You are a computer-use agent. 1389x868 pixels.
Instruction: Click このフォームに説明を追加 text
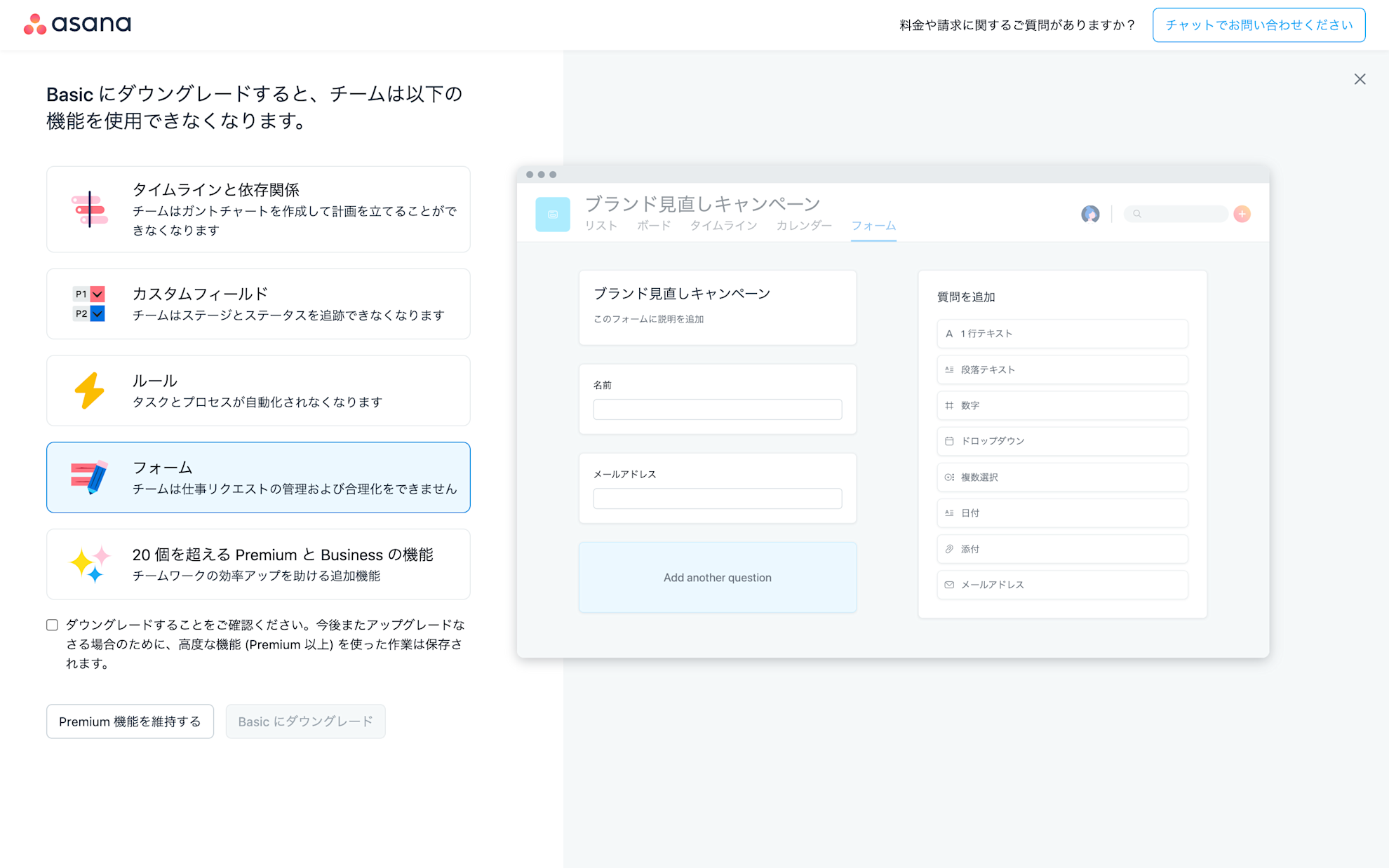648,319
